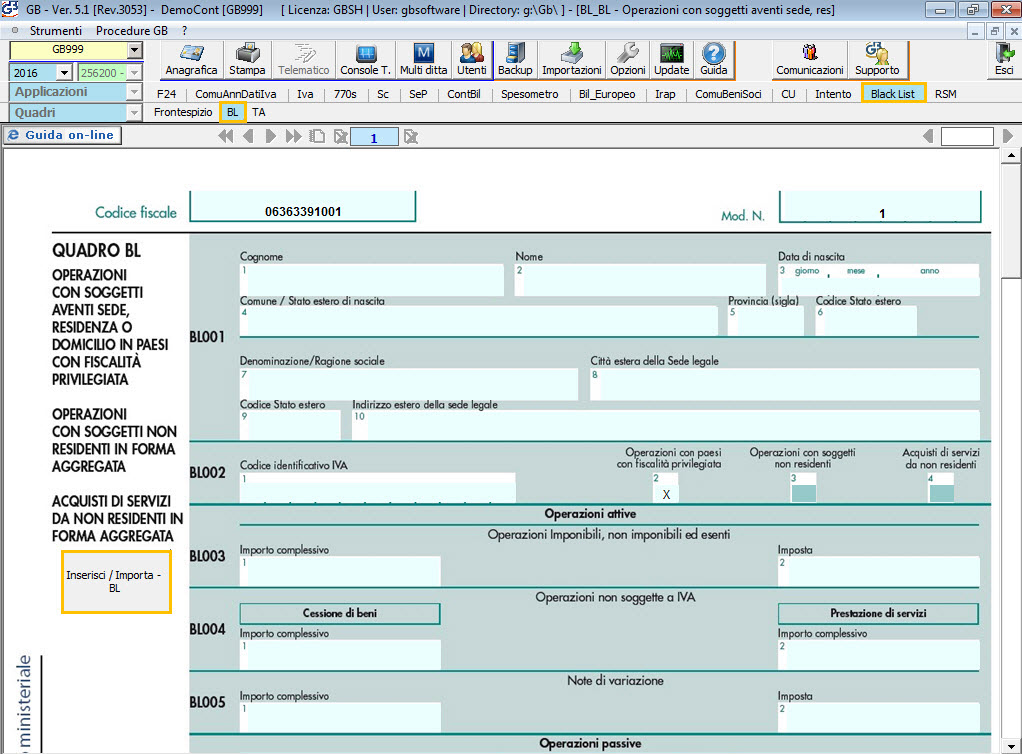Open the GB999 company dropdown
This screenshot has height=754, width=1022.
134,50
